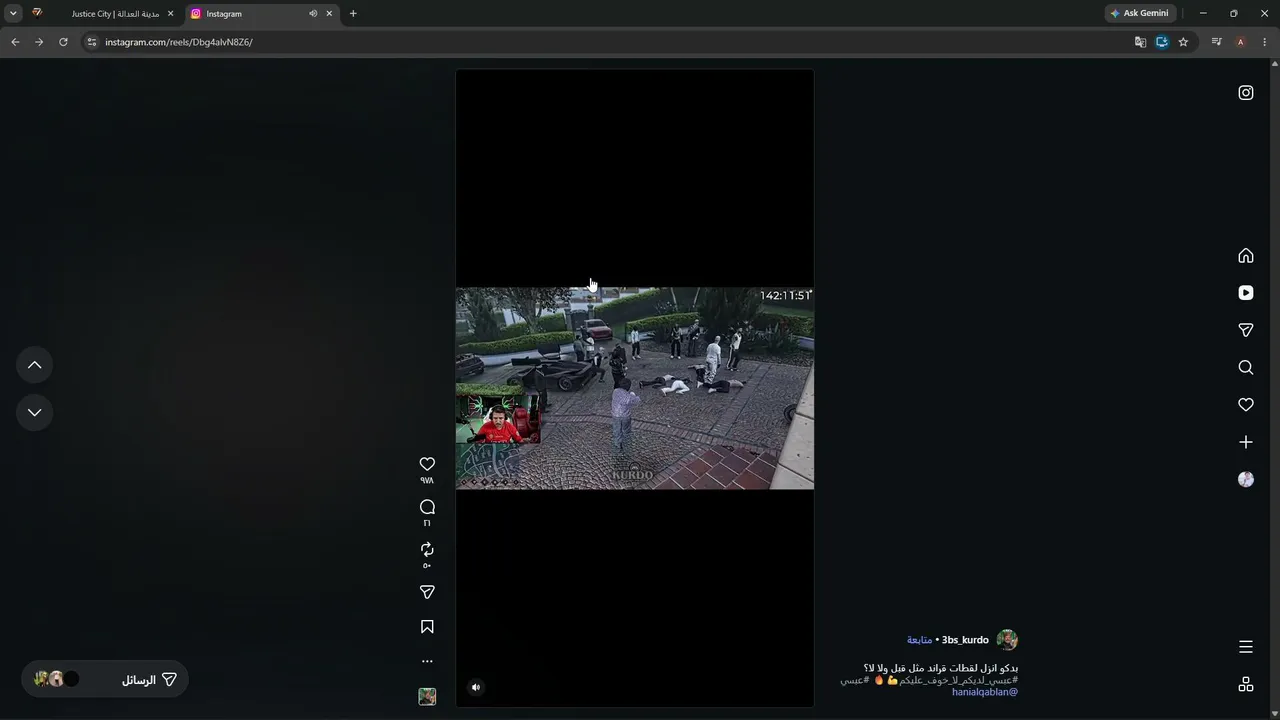Expand the tab search dropdown arrow
The width and height of the screenshot is (1280, 720).
pyautogui.click(x=13, y=14)
